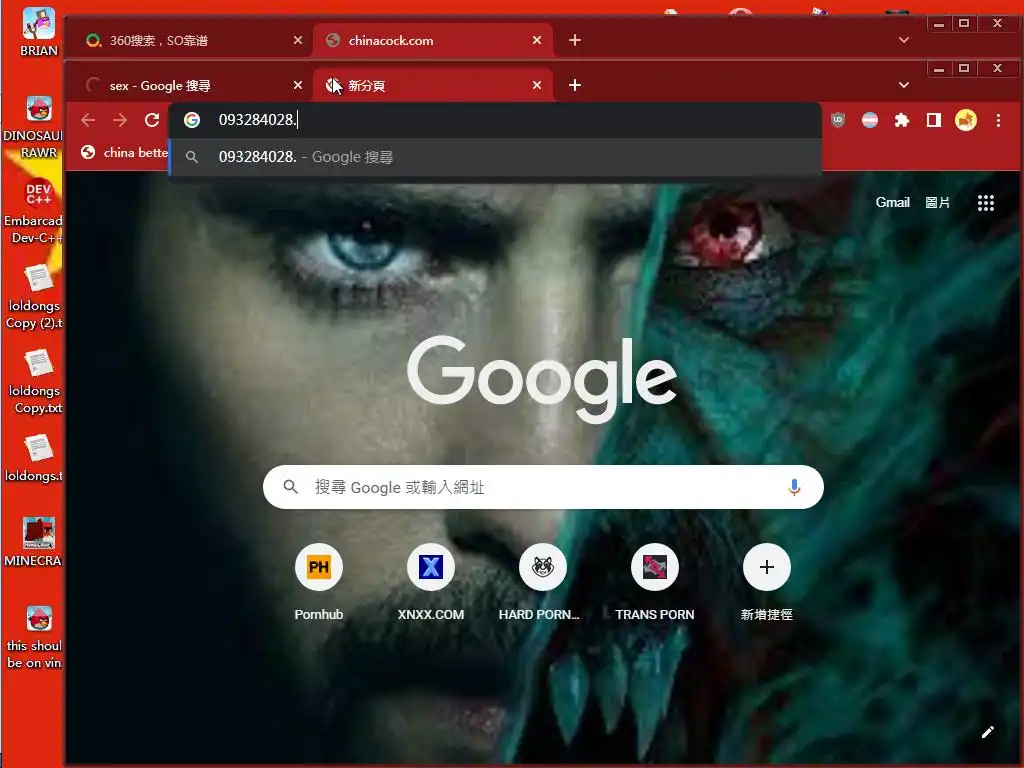Start voice search with the microphone
The width and height of the screenshot is (1024, 768).
click(794, 487)
